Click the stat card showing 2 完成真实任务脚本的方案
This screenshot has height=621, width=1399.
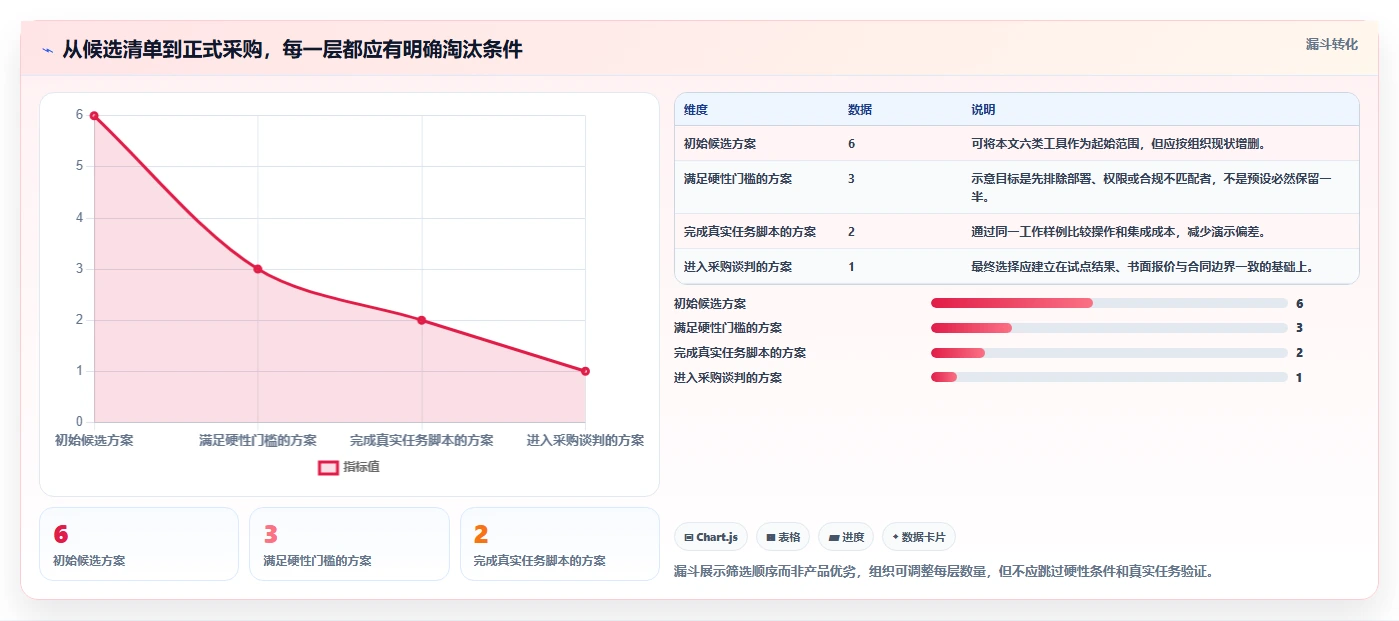click(560, 544)
